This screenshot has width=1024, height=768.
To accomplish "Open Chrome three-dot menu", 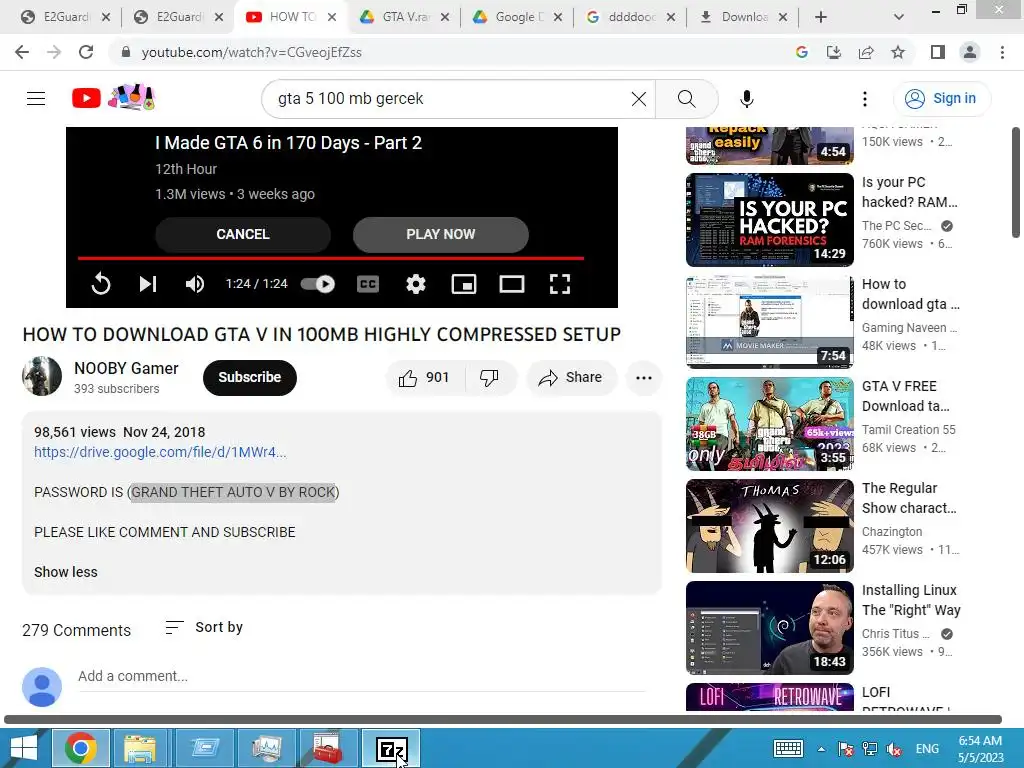I will [x=1002, y=52].
